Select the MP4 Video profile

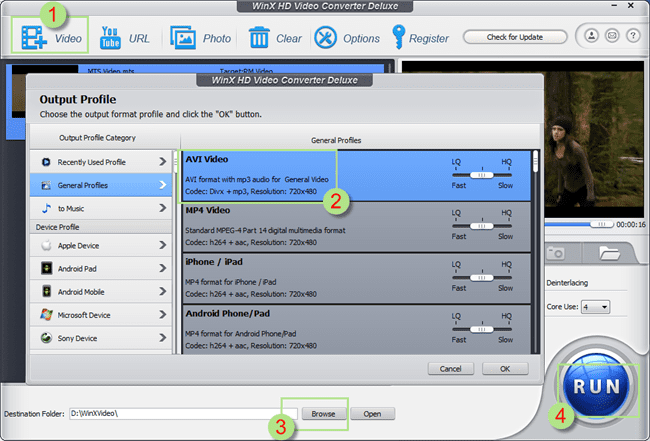357,227
